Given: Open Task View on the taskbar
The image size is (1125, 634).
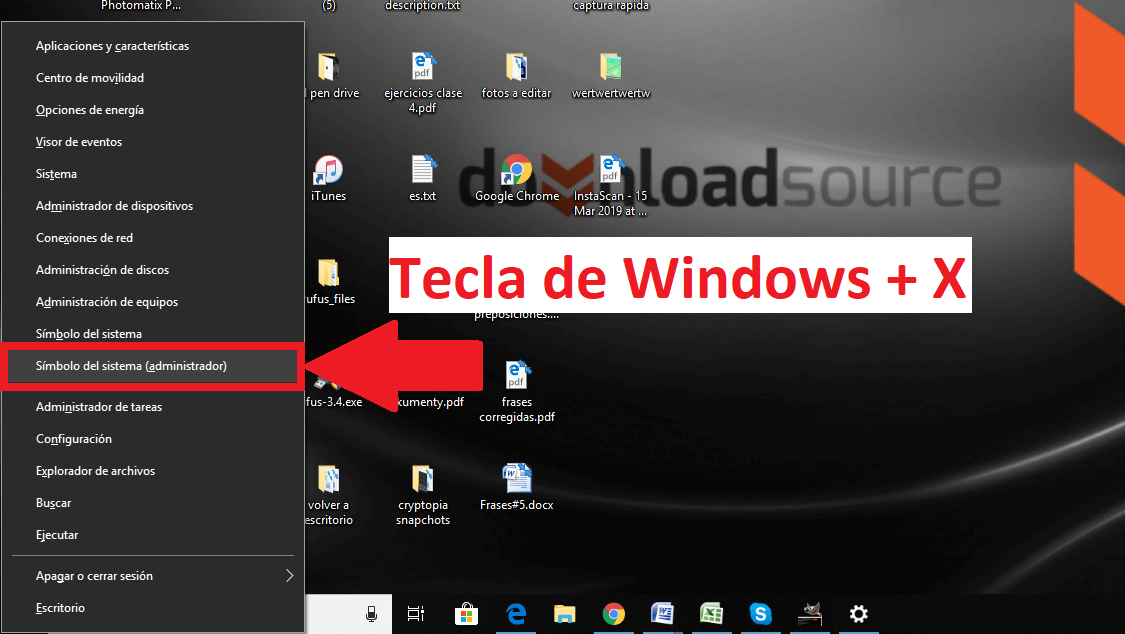Looking at the screenshot, I should tap(415, 614).
